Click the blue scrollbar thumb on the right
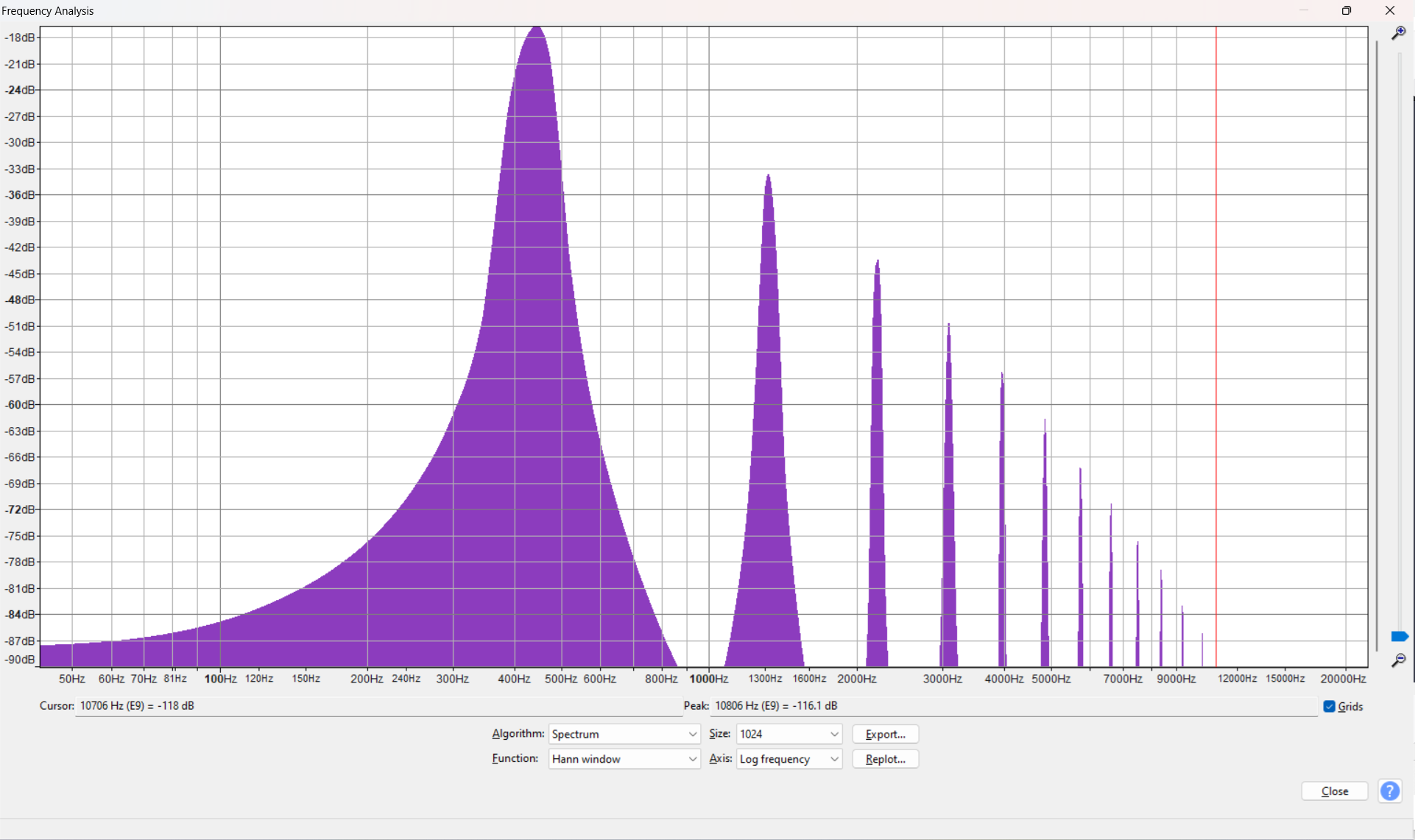The width and height of the screenshot is (1415, 840). point(1400,636)
